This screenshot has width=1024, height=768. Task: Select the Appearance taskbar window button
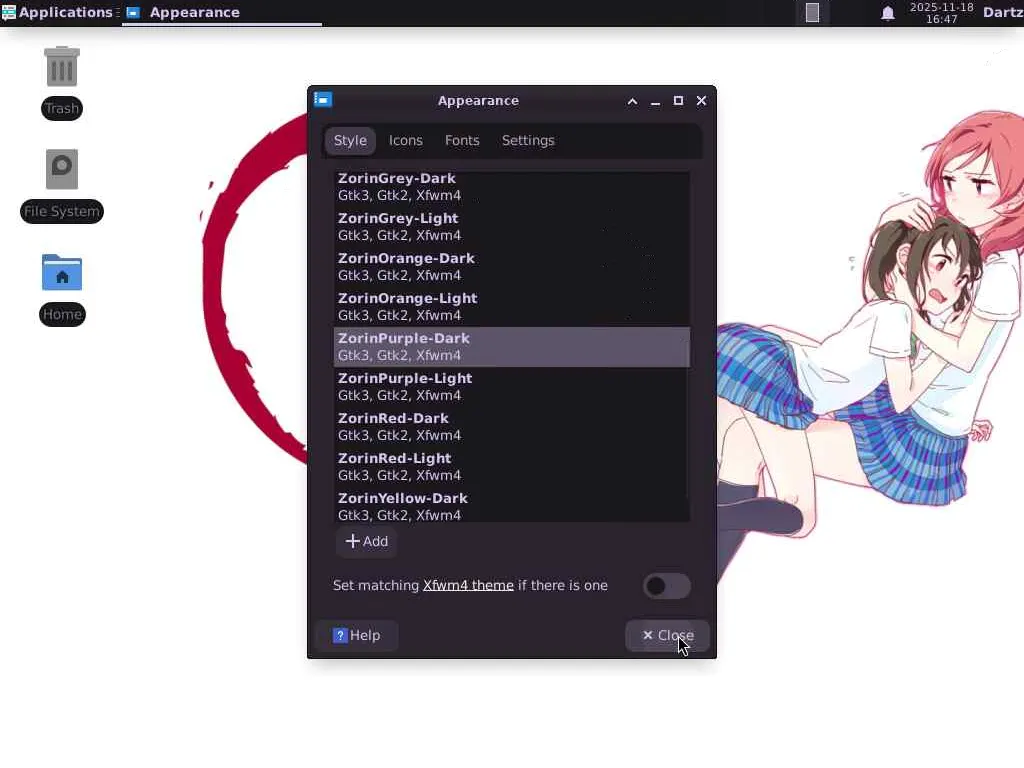coord(222,12)
